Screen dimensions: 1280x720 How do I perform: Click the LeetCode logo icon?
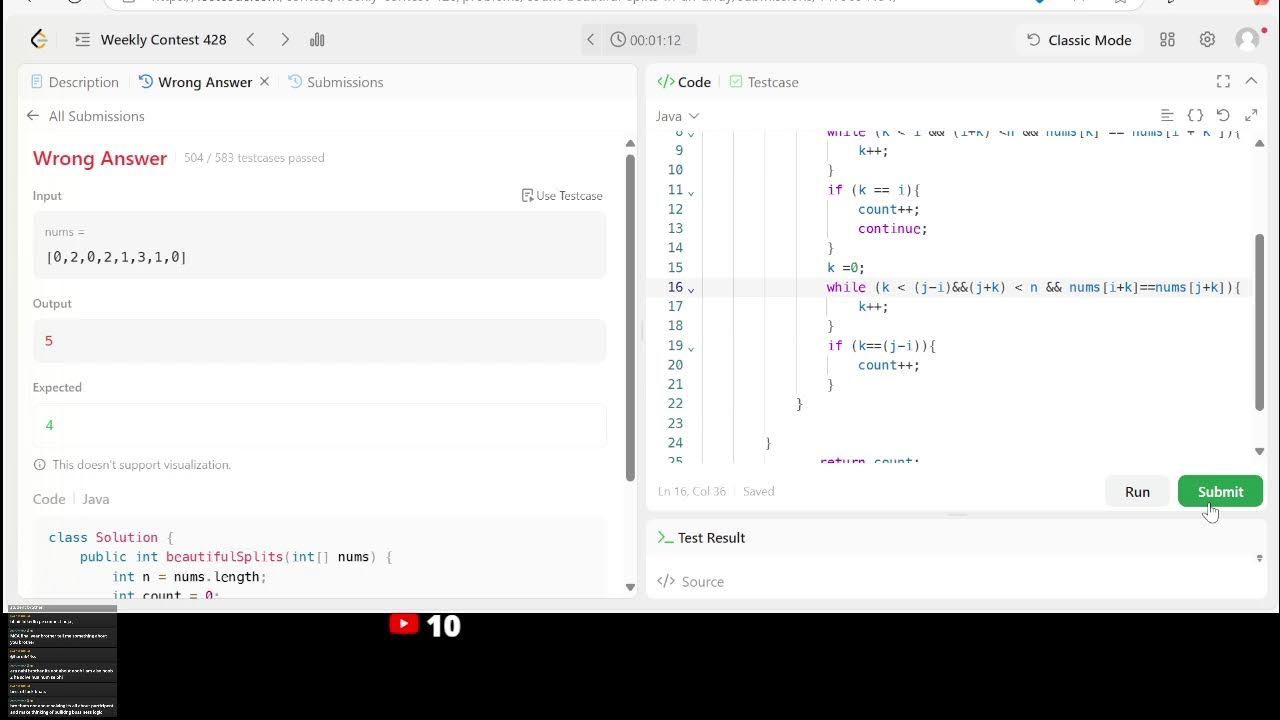tap(39, 40)
